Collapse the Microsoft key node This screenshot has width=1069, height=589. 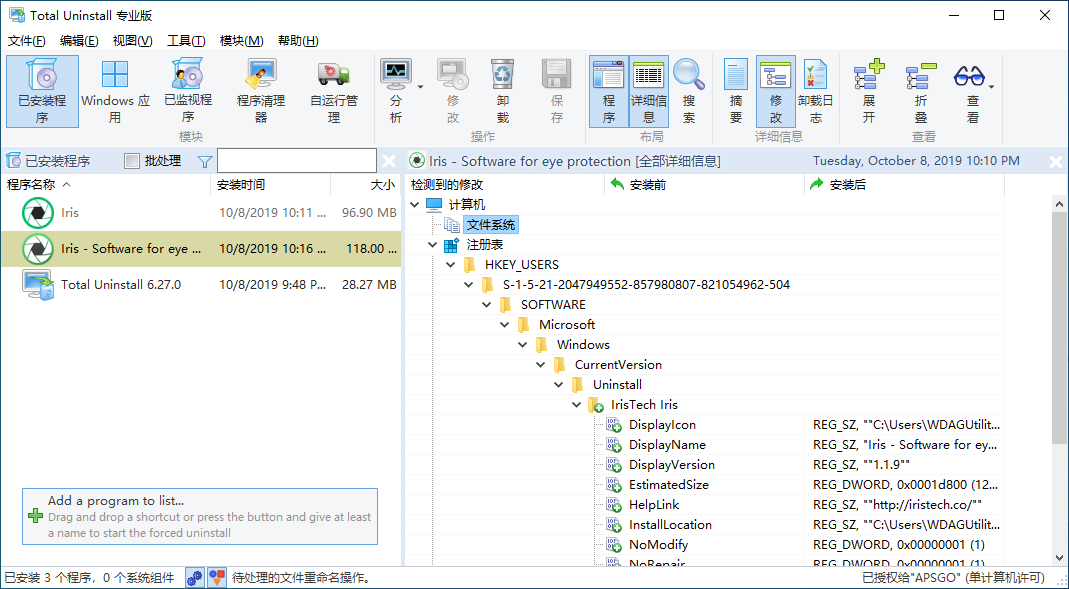point(505,324)
